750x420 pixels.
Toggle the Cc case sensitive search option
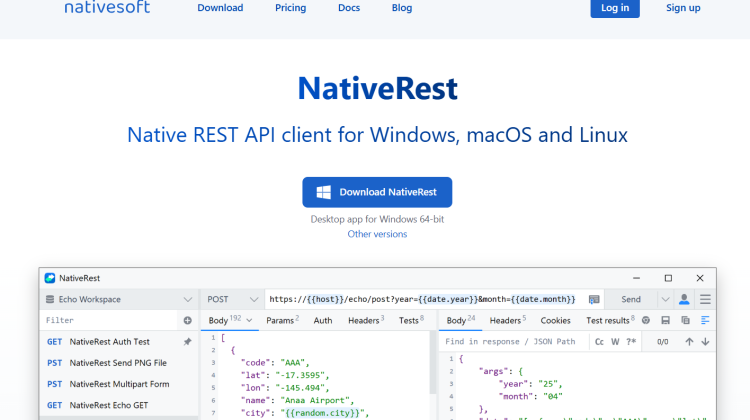pos(599,342)
